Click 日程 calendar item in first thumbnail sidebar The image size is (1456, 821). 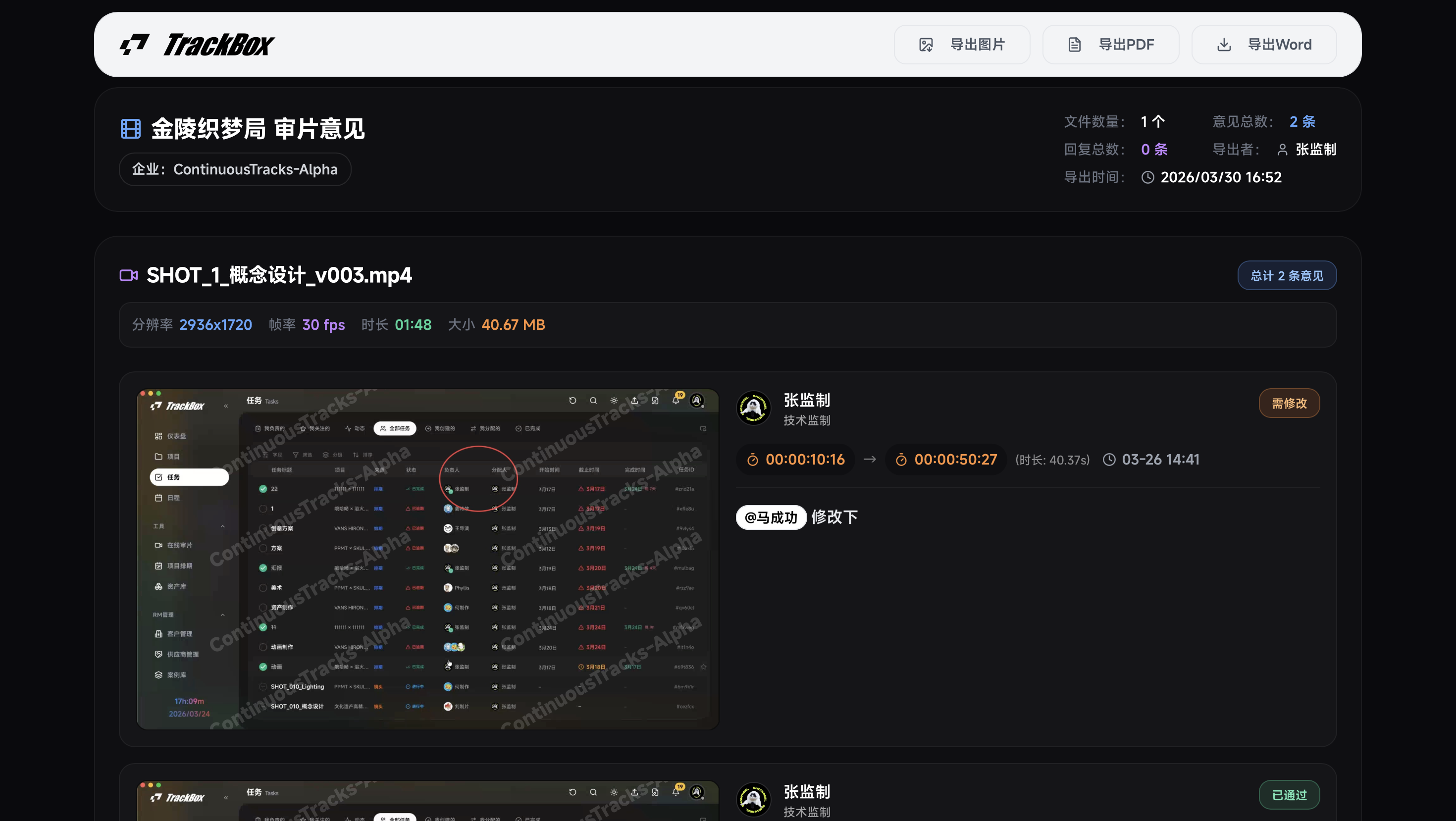(167, 498)
